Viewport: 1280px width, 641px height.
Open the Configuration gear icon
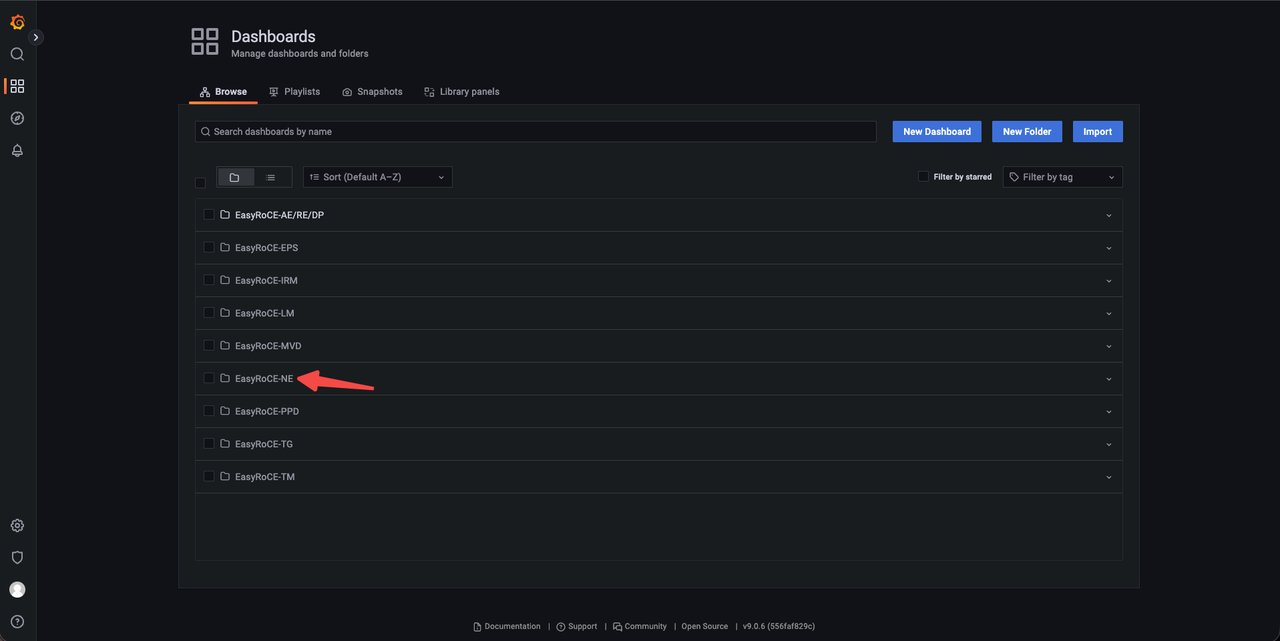tap(17, 526)
